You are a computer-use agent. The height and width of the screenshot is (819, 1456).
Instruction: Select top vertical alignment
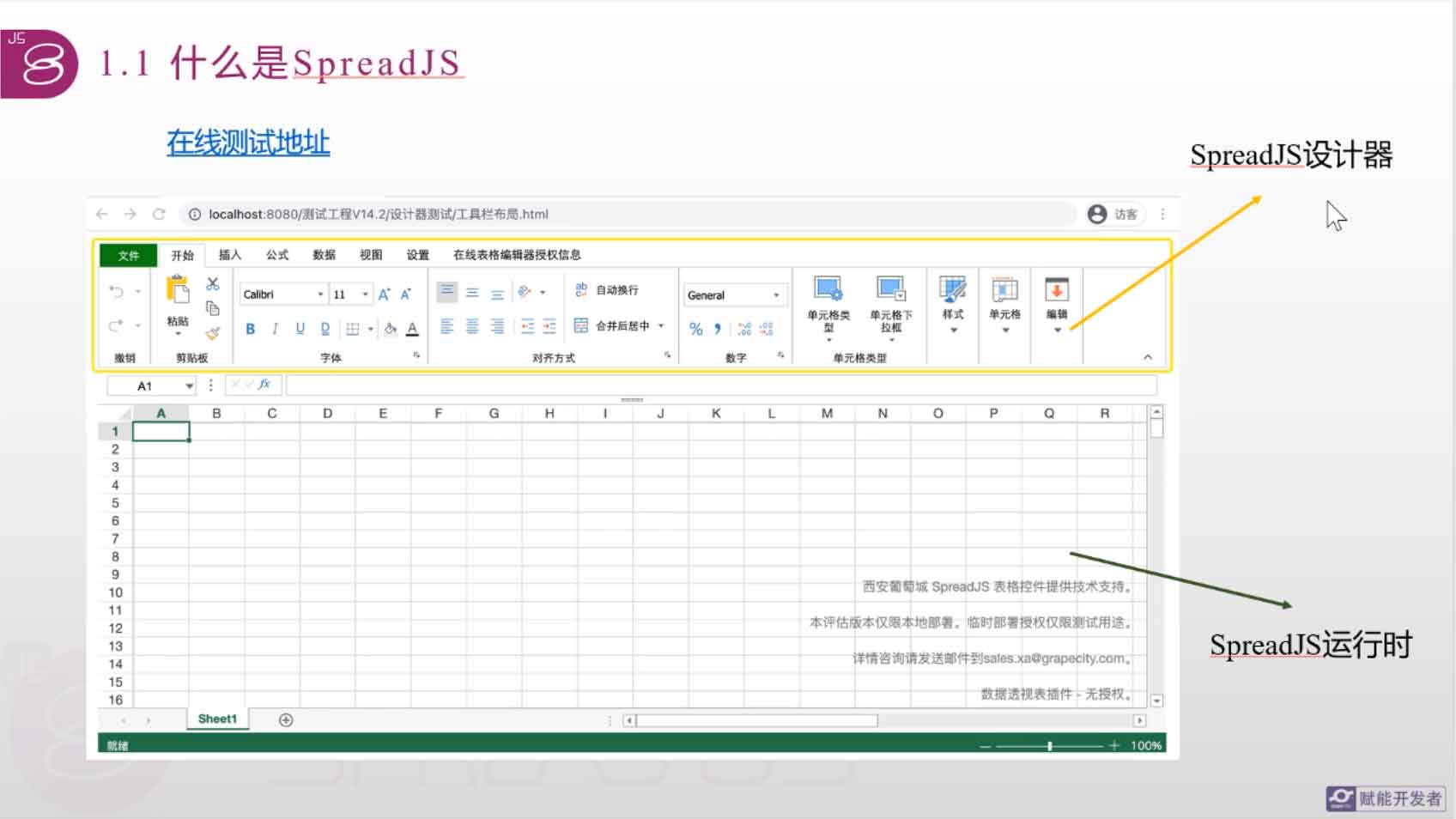pos(447,292)
